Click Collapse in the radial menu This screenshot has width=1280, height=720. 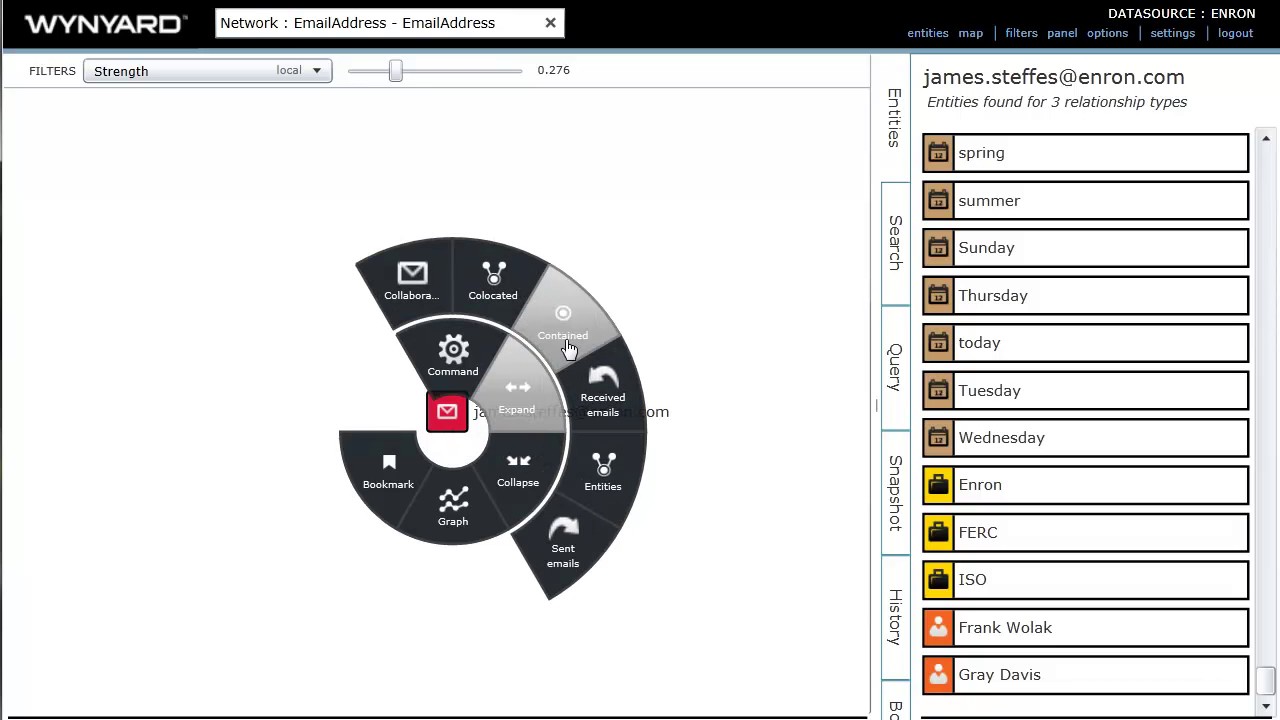(518, 471)
